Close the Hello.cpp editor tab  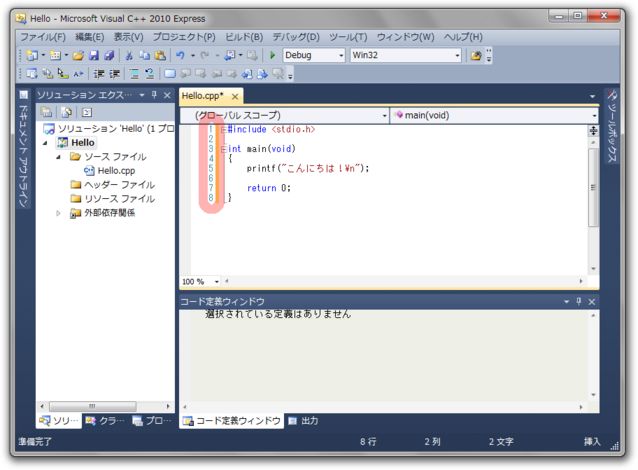tap(235, 96)
